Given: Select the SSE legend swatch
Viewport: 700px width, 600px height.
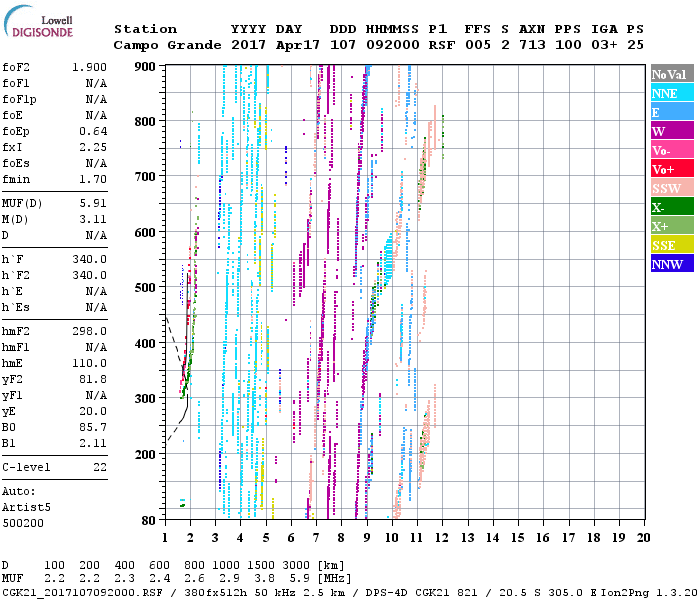Looking at the screenshot, I should click(672, 245).
